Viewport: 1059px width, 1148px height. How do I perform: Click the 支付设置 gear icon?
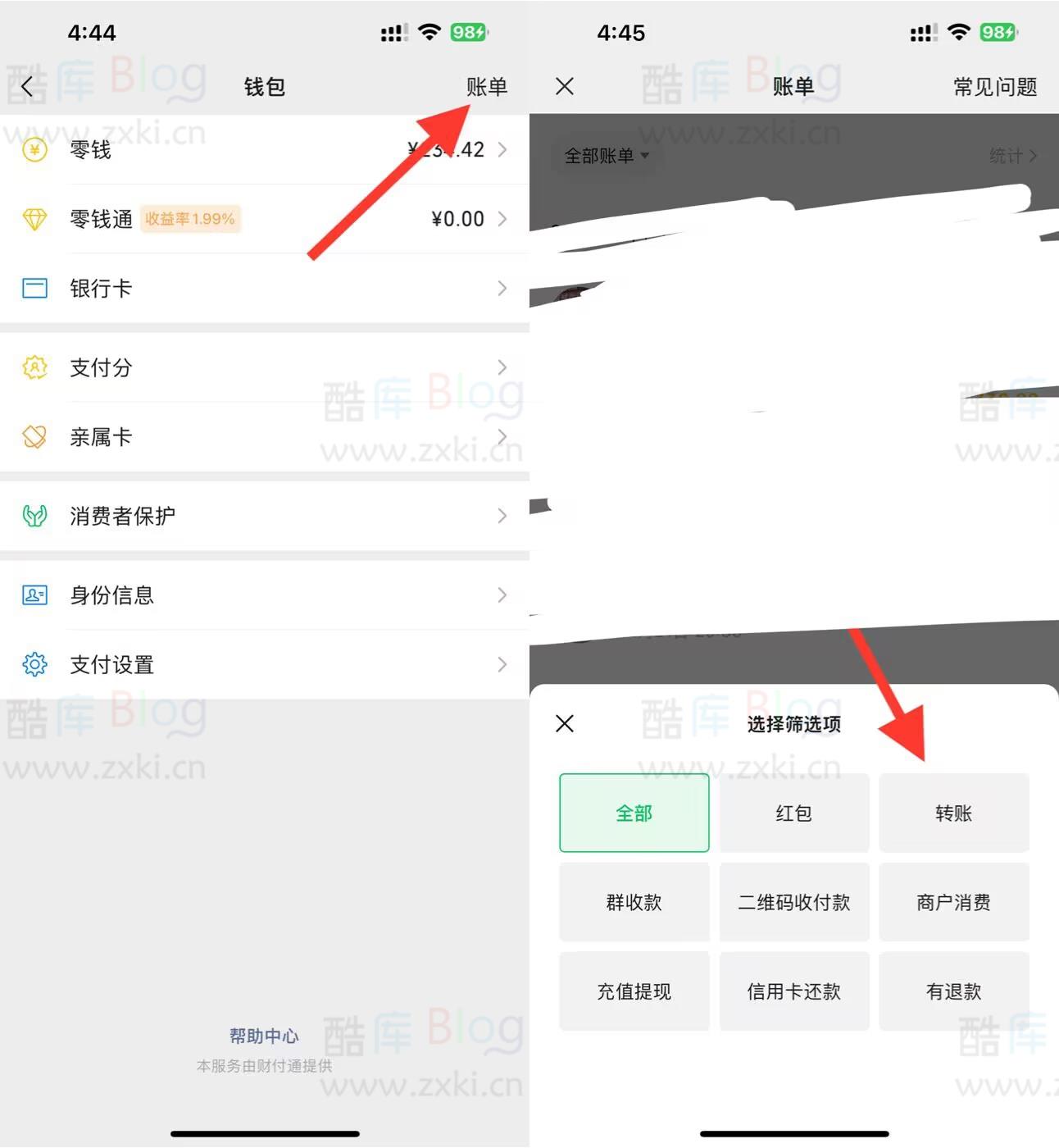(34, 665)
